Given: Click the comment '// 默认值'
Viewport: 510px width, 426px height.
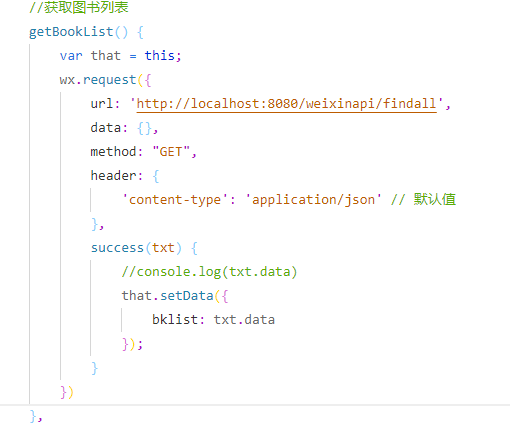Looking at the screenshot, I should (x=423, y=199).
